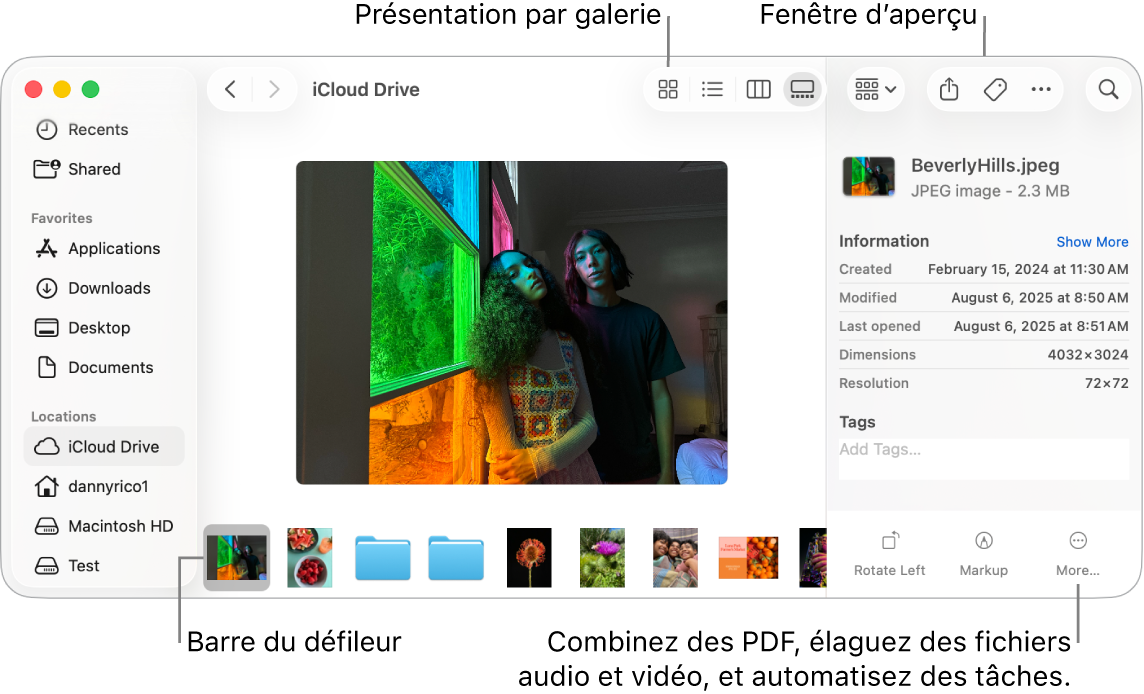Switch to List view

(712, 89)
